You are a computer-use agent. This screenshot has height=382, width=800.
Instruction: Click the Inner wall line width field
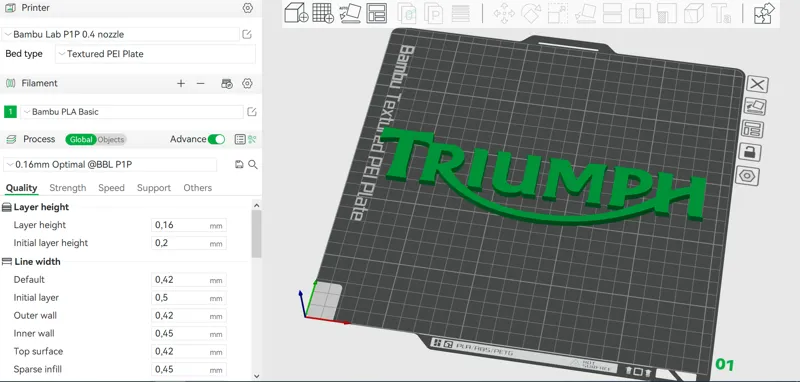click(189, 334)
